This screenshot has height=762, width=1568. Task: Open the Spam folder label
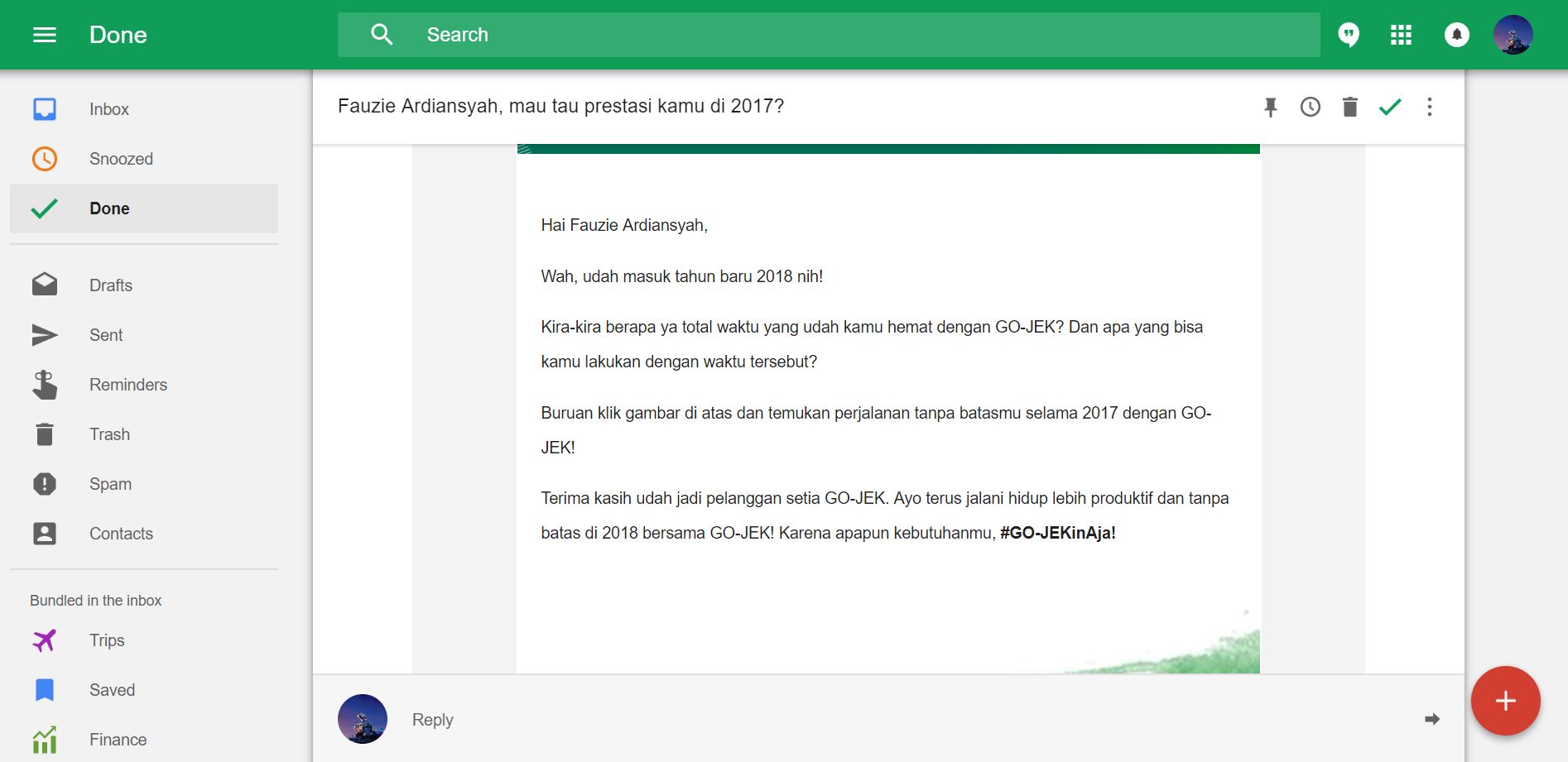coord(110,484)
